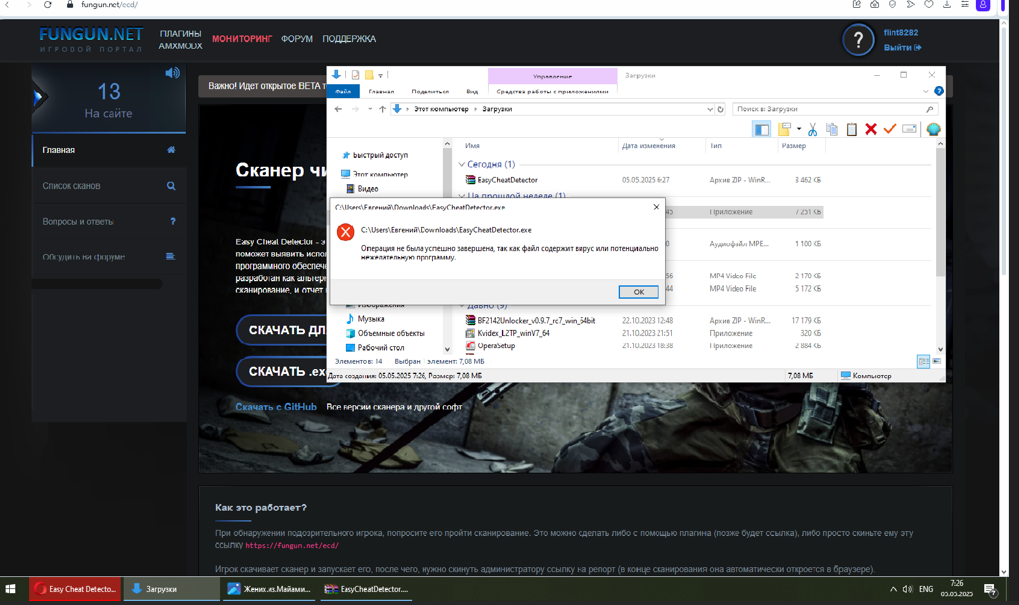Open the "Вид" ribbon tab
Image resolution: width=1019 pixels, height=605 pixels.
point(472,91)
